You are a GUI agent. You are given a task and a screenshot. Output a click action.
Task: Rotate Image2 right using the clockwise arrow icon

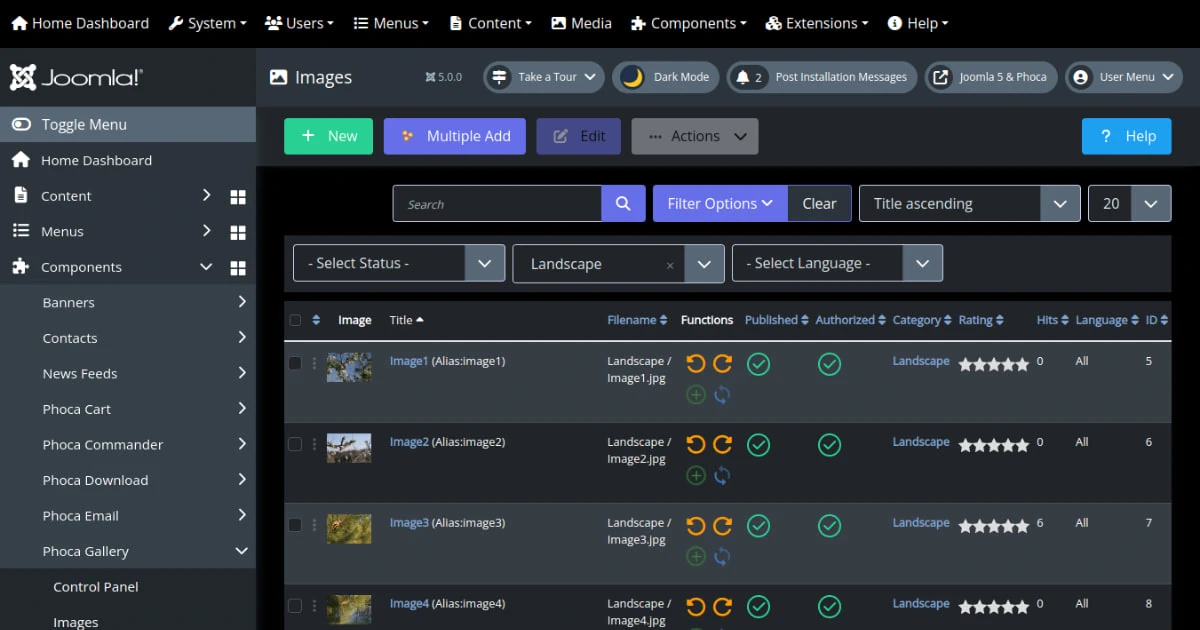pyautogui.click(x=722, y=445)
